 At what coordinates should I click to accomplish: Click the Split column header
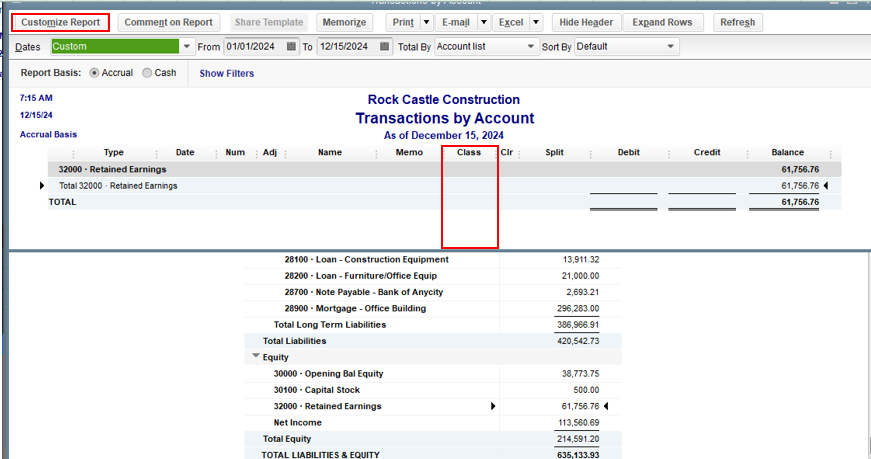[x=554, y=152]
